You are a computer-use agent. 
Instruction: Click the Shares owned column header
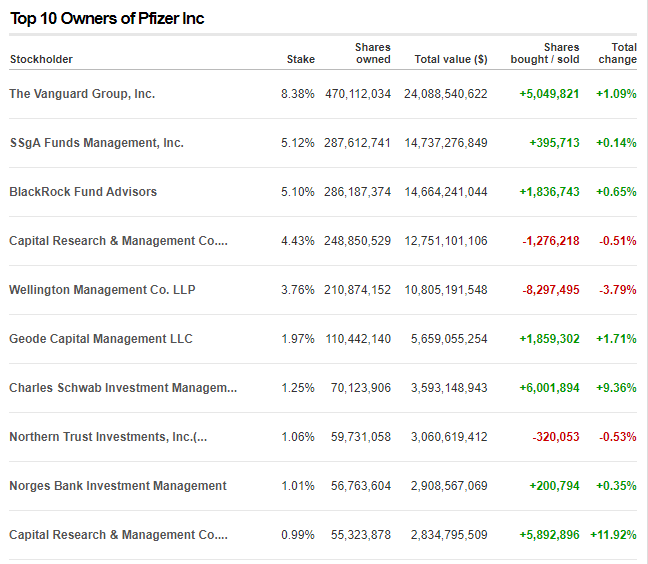coord(372,53)
